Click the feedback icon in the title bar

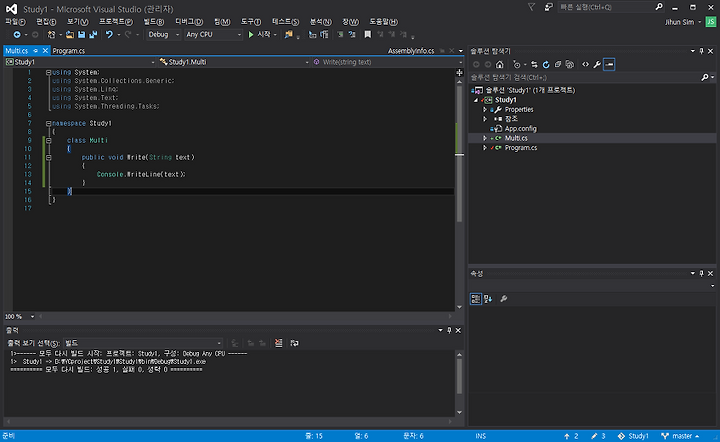pyautogui.click(x=548, y=7)
